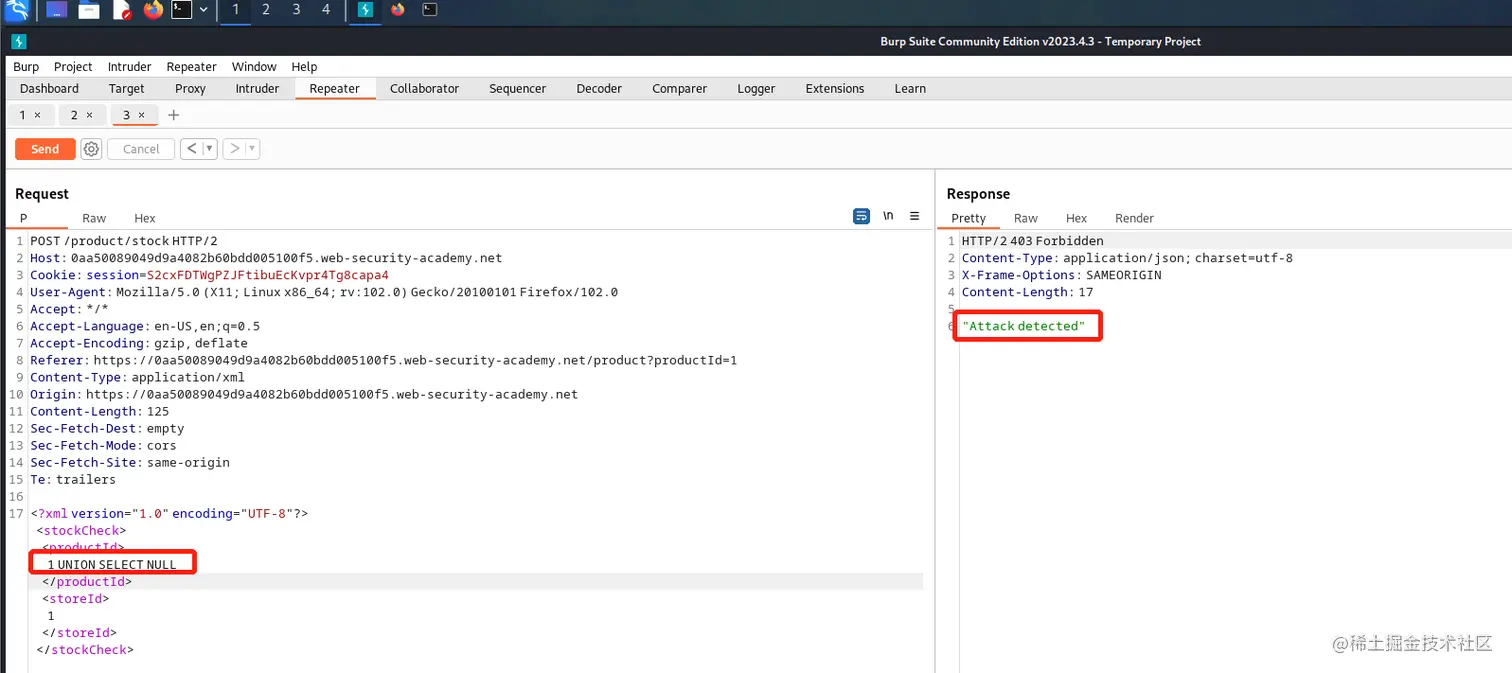Image resolution: width=1512 pixels, height=673 pixels.
Task: Open the Kali Linux applications menu
Action: [x=16, y=10]
